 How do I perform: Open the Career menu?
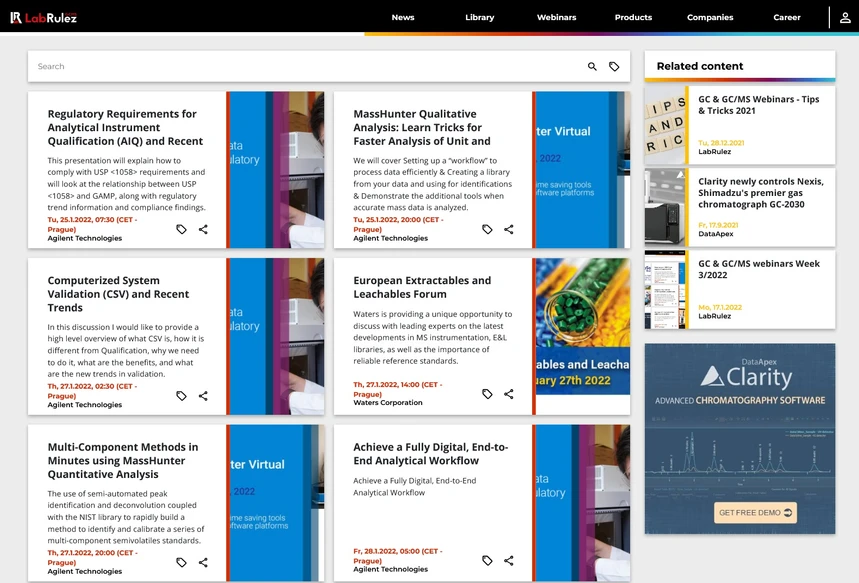(x=787, y=18)
